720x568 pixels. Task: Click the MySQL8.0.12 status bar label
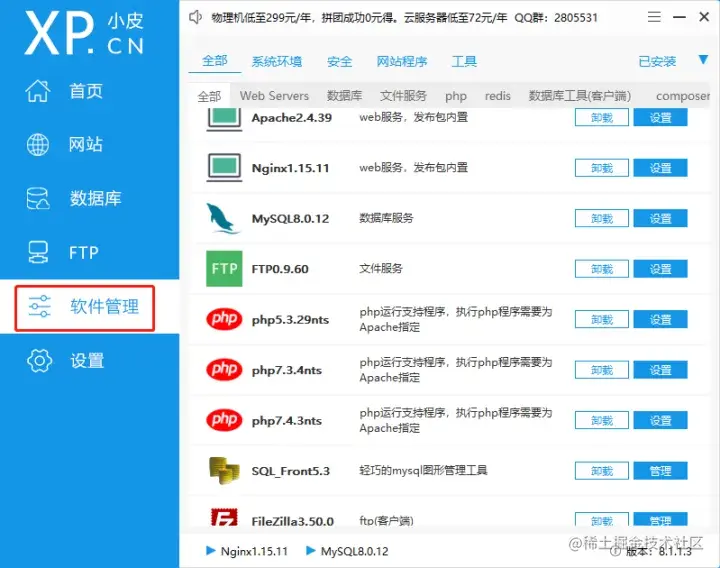click(354, 551)
